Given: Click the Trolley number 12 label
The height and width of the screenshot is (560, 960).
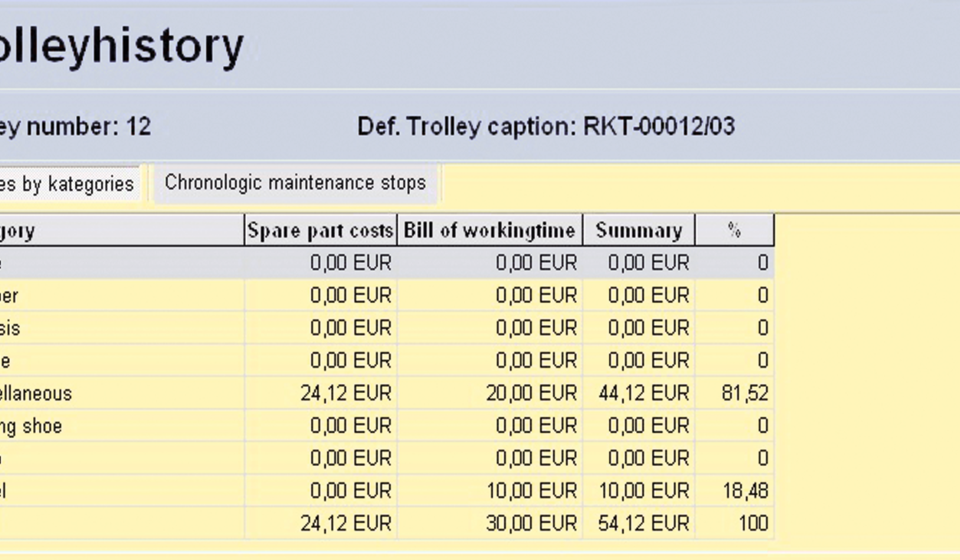Looking at the screenshot, I should (x=75, y=128).
